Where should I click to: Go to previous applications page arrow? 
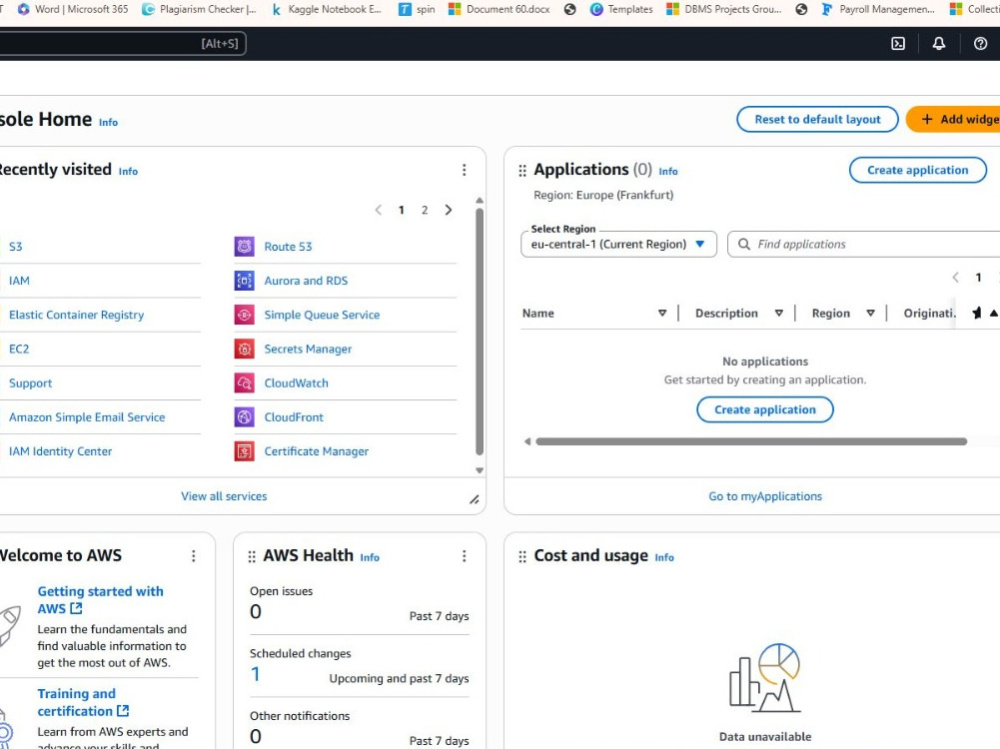955,278
